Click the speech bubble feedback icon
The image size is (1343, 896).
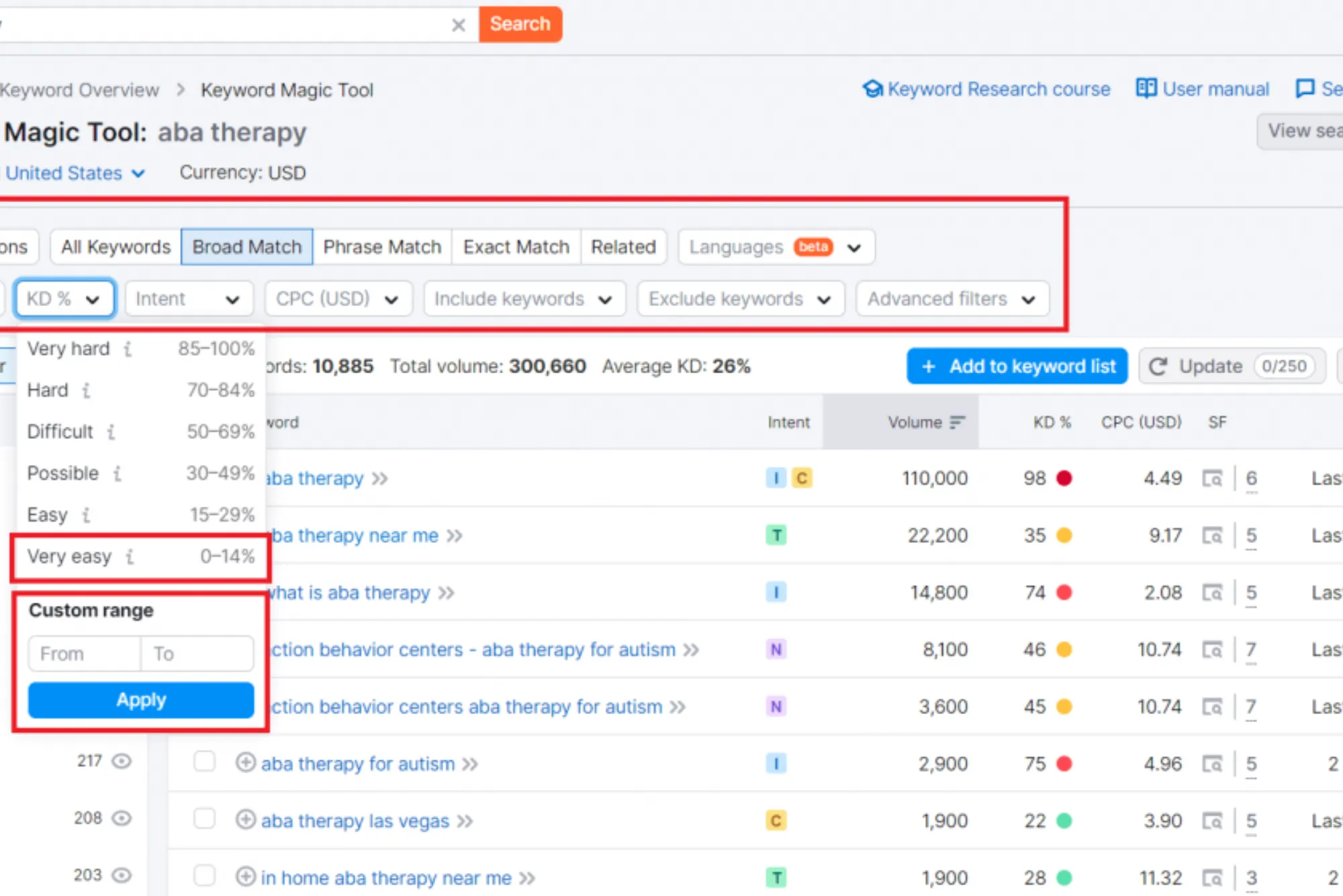click(1305, 89)
